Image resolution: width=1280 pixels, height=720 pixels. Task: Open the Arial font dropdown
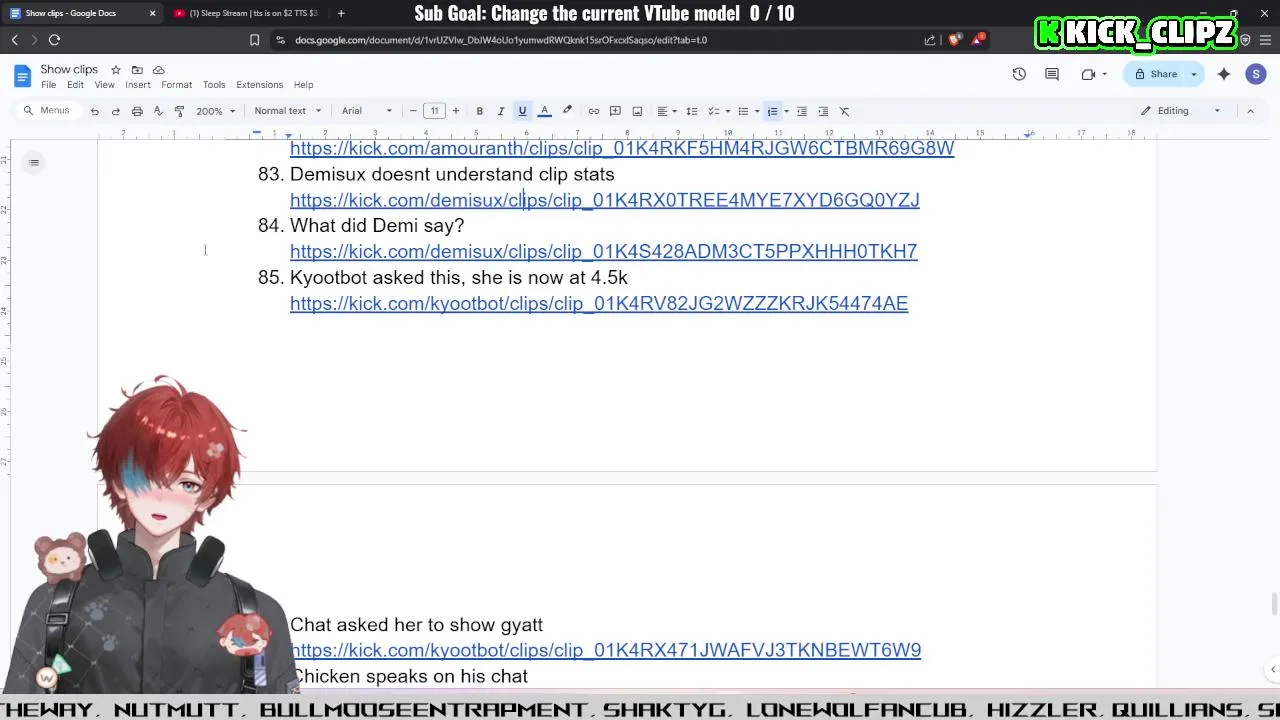(x=367, y=111)
